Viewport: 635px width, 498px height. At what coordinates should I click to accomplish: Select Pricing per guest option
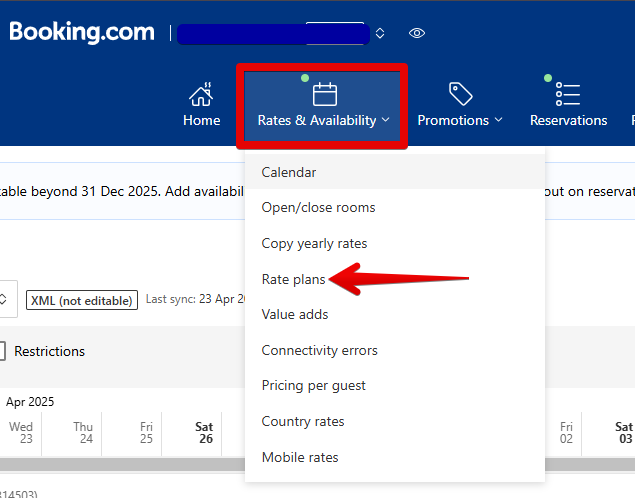point(395,385)
